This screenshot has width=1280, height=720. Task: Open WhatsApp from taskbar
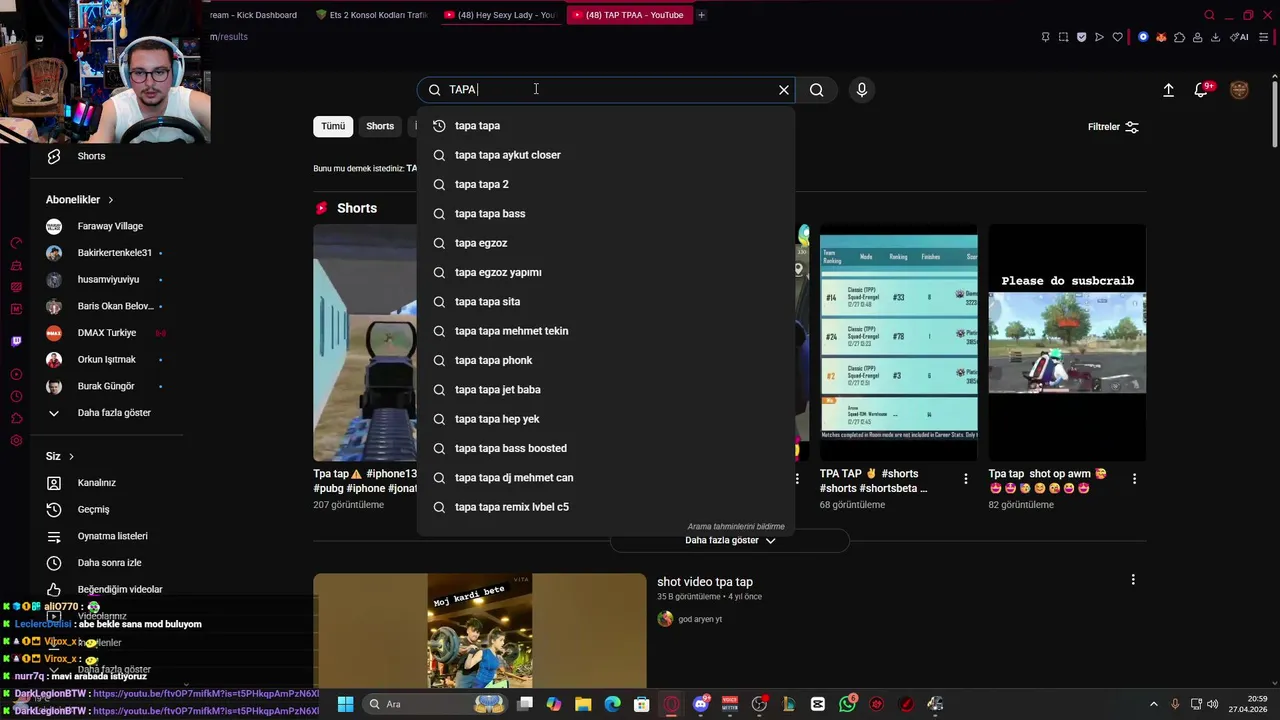click(x=848, y=704)
